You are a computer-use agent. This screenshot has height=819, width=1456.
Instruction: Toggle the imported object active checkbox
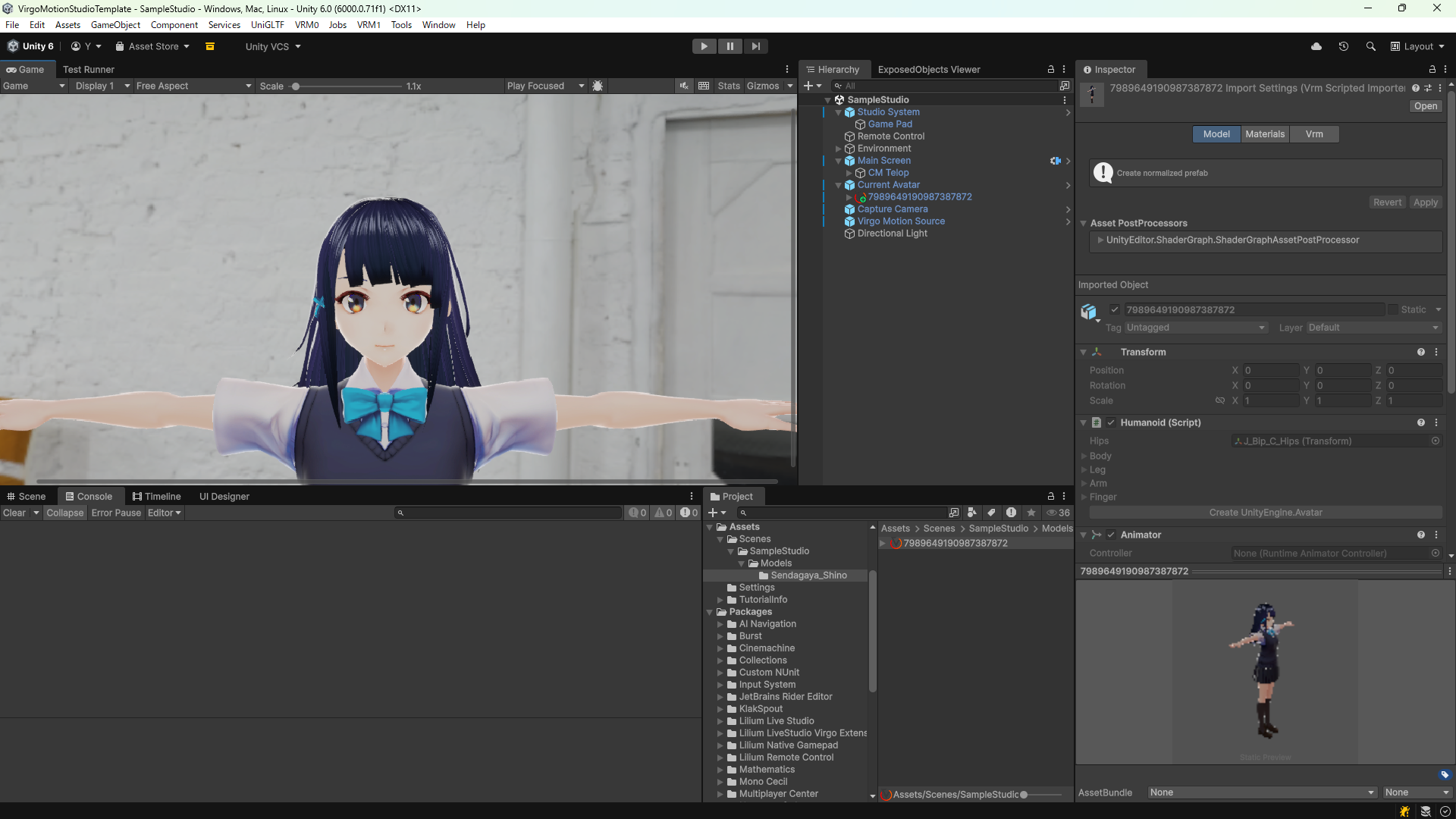[x=1115, y=309]
